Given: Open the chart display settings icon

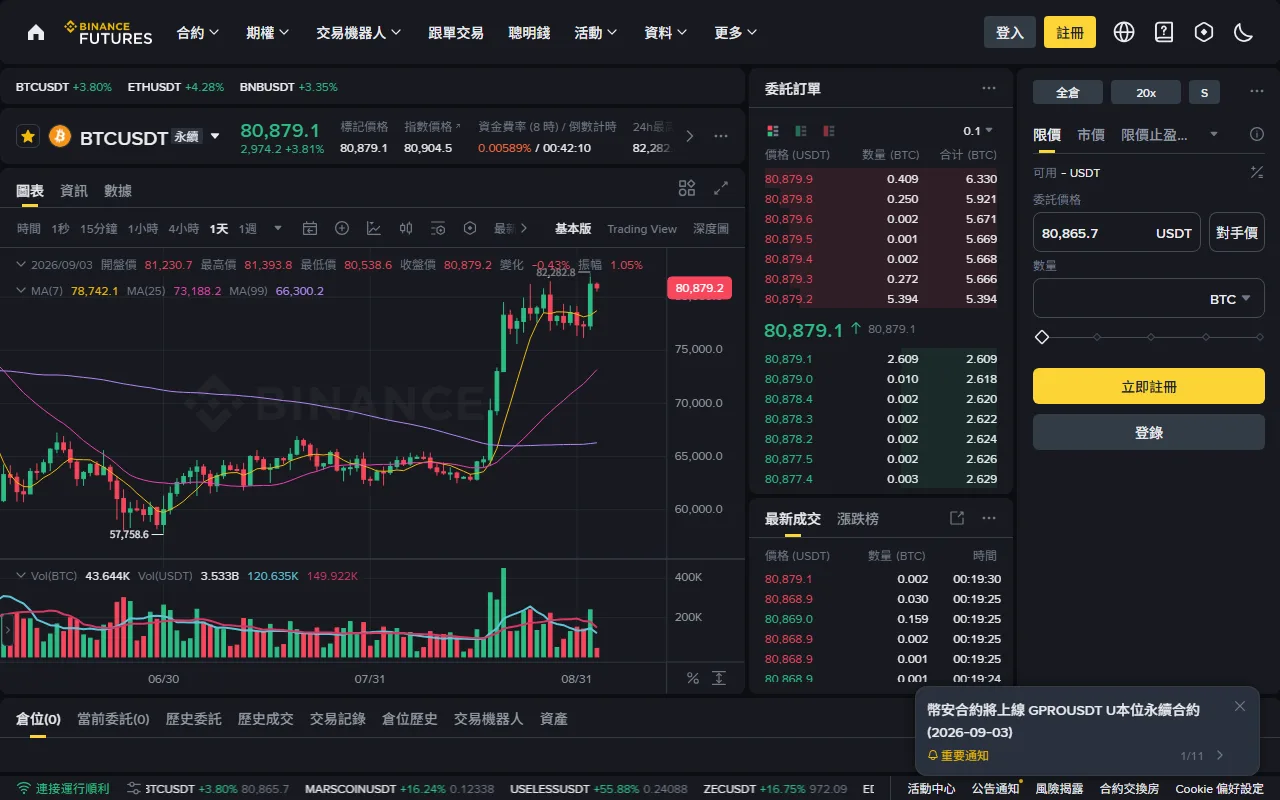Looking at the screenshot, I should click(x=438, y=228).
